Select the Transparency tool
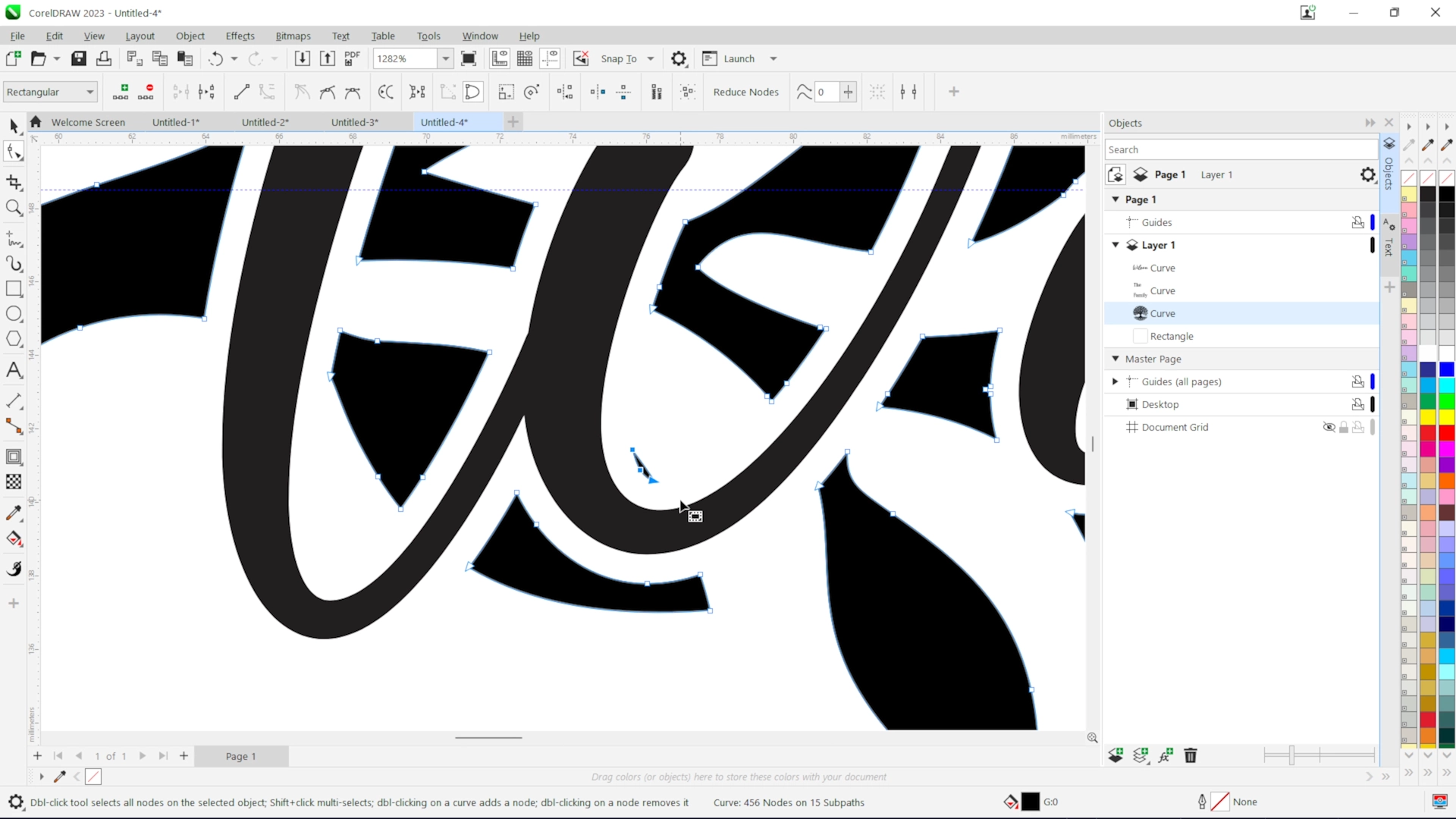This screenshot has width=1456, height=819. click(14, 482)
